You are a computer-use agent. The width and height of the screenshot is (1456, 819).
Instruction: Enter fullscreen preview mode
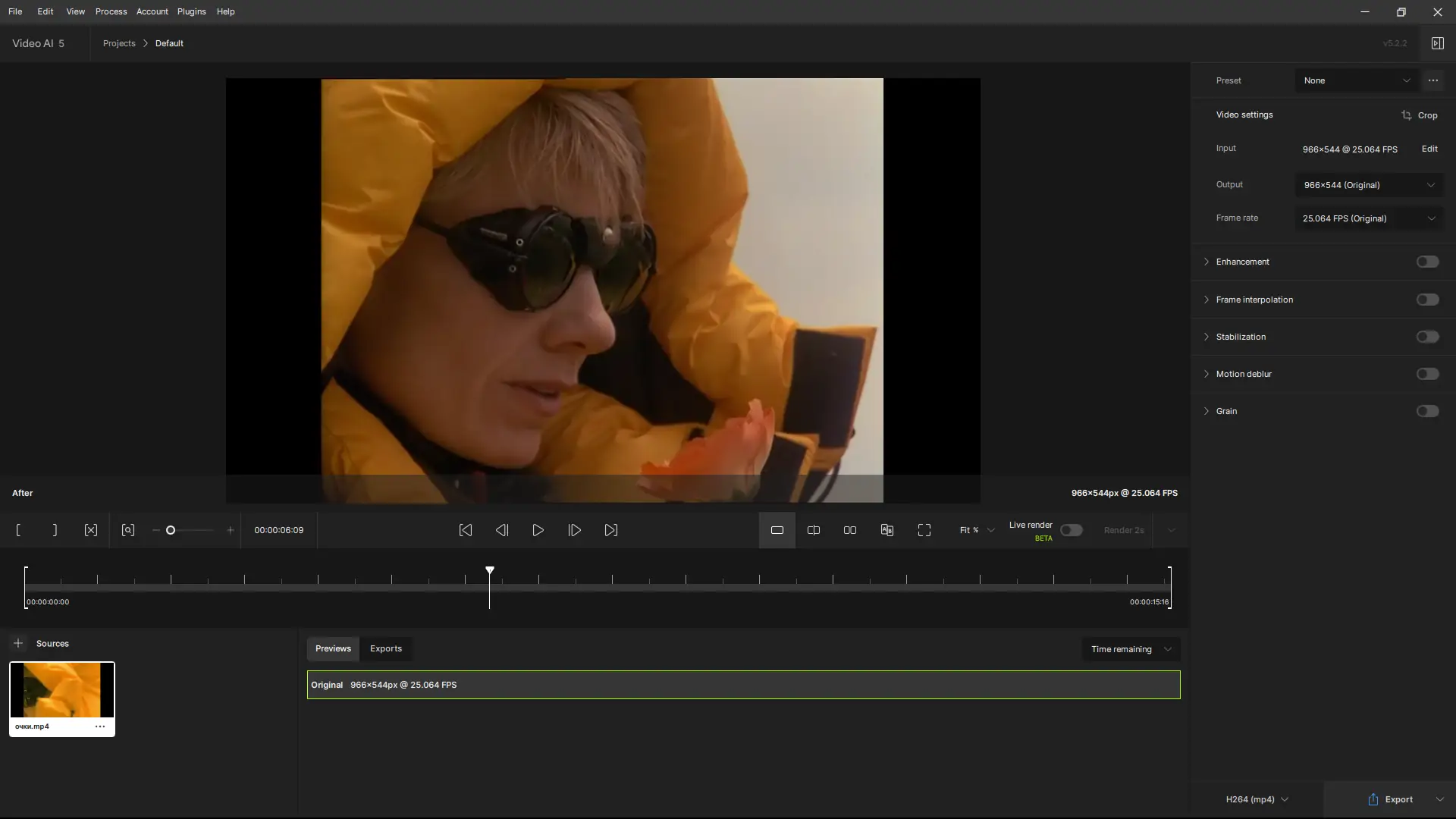(924, 530)
